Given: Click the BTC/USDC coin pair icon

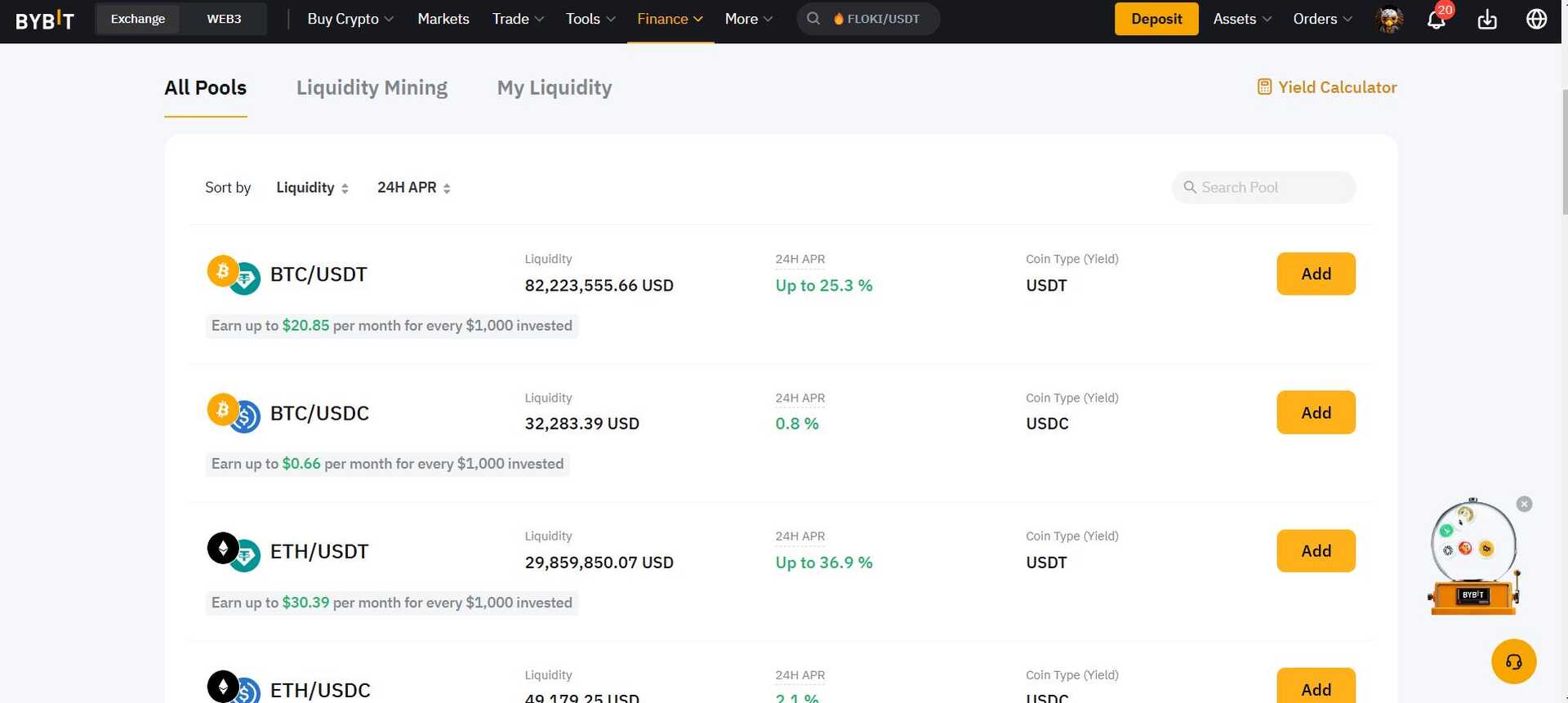Looking at the screenshot, I should pyautogui.click(x=234, y=413).
